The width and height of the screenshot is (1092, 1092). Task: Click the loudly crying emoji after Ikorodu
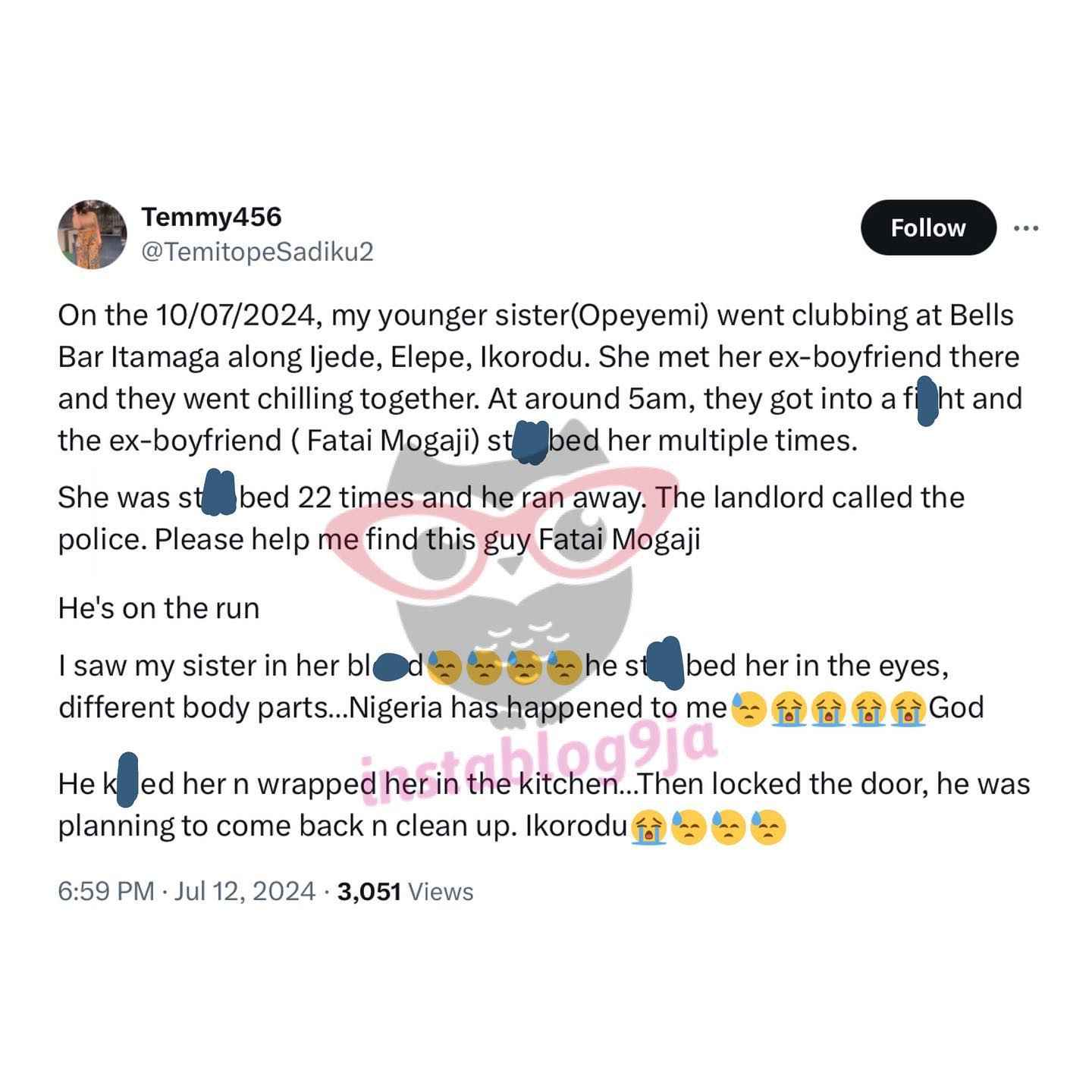point(649,827)
